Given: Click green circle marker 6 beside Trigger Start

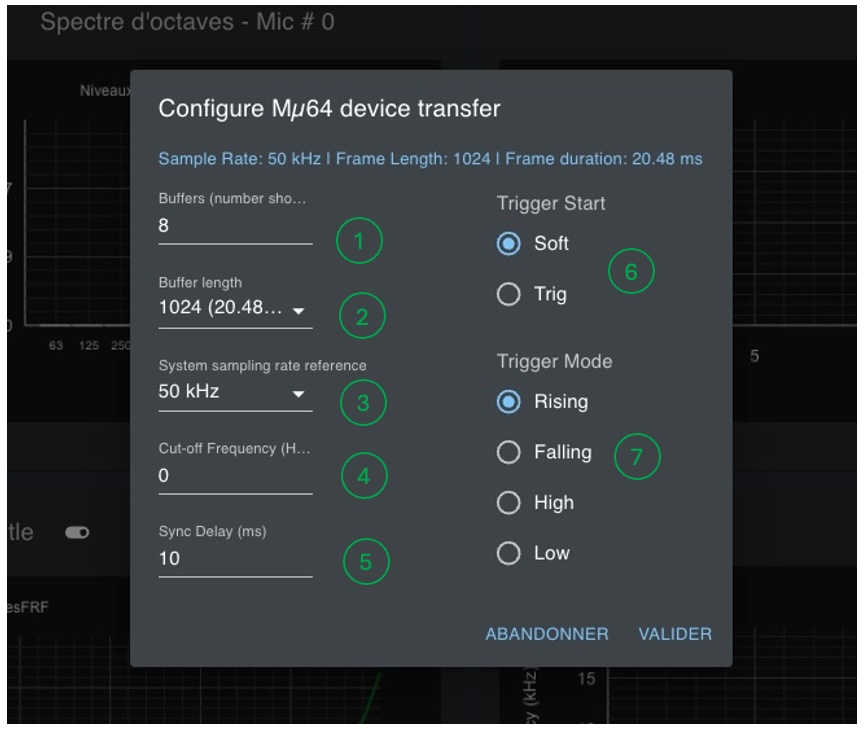Looking at the screenshot, I should coord(631,270).
